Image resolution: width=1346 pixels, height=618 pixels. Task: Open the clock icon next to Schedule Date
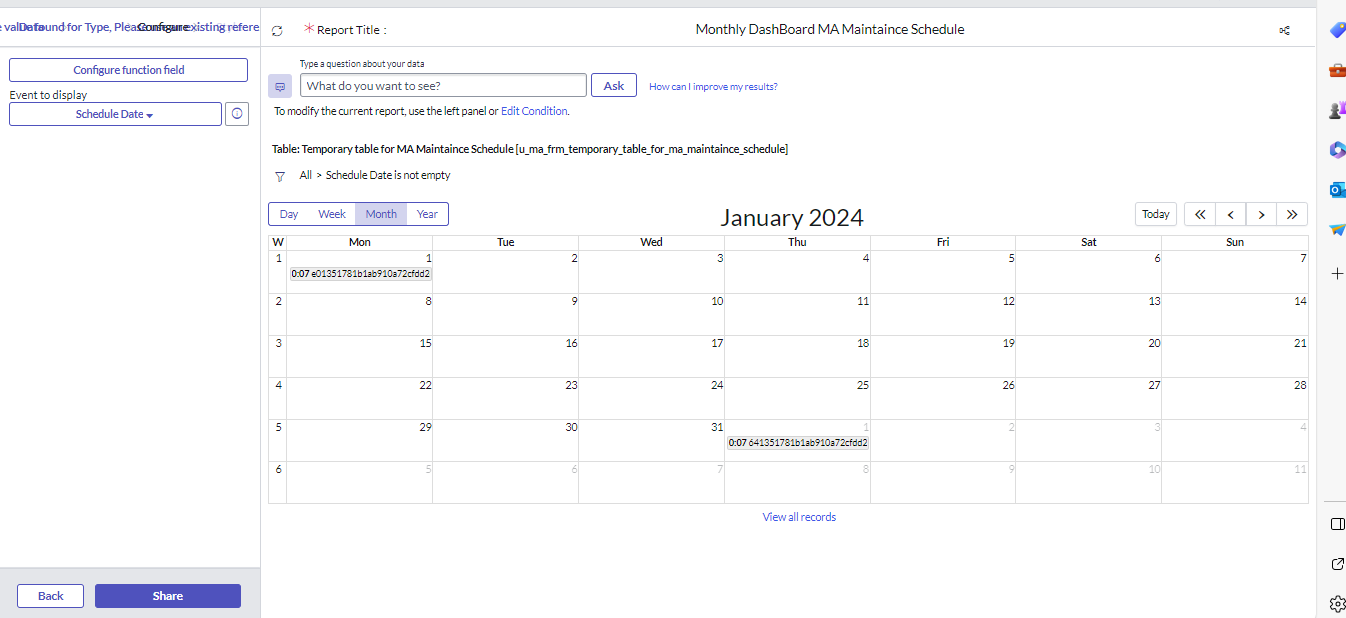(237, 113)
